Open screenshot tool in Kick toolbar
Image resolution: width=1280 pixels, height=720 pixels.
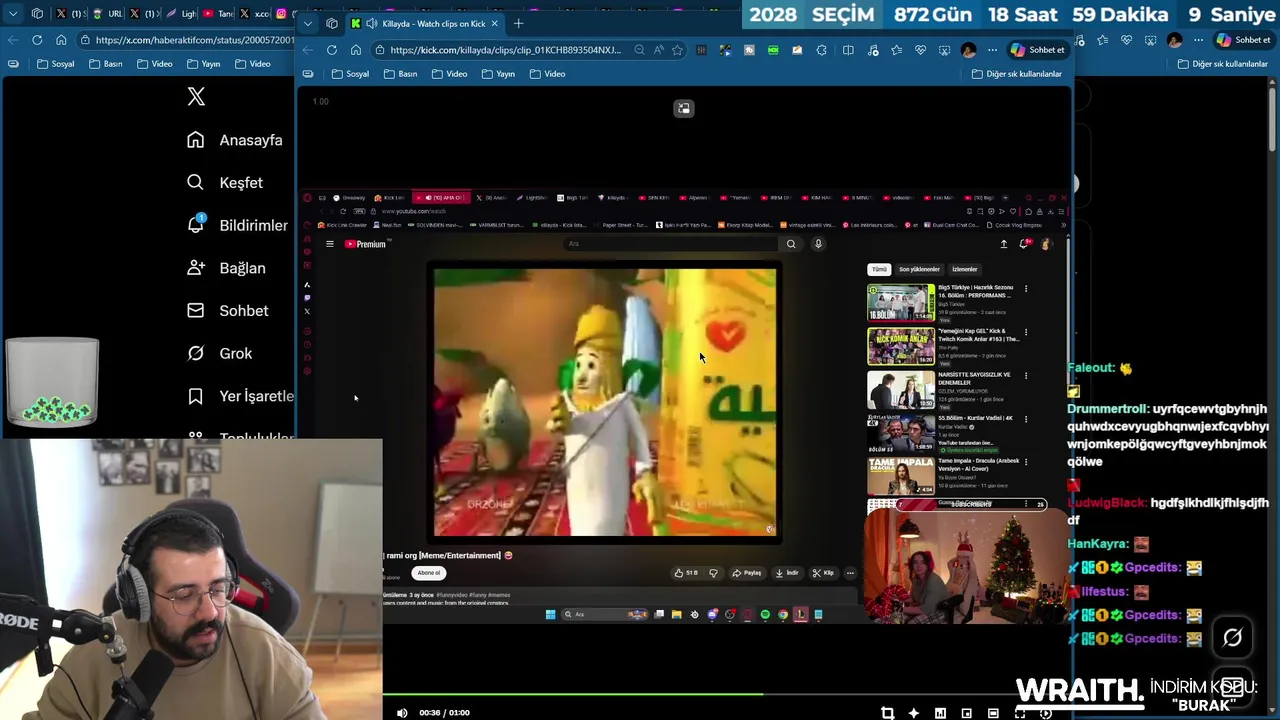coord(944,50)
